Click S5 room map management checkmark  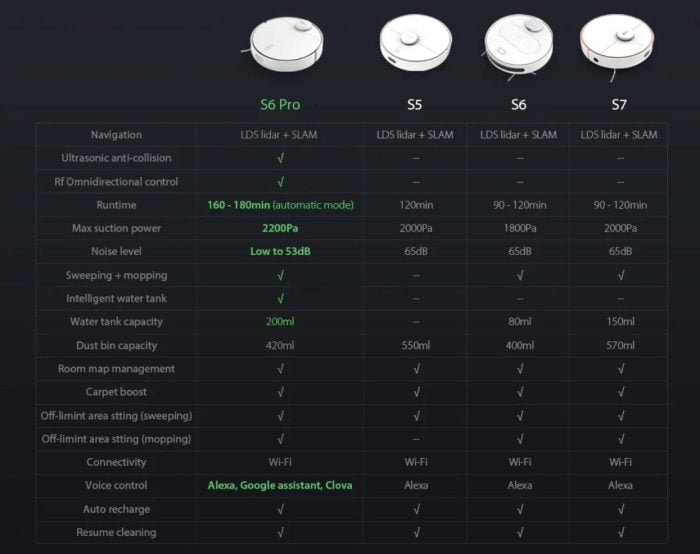416,369
